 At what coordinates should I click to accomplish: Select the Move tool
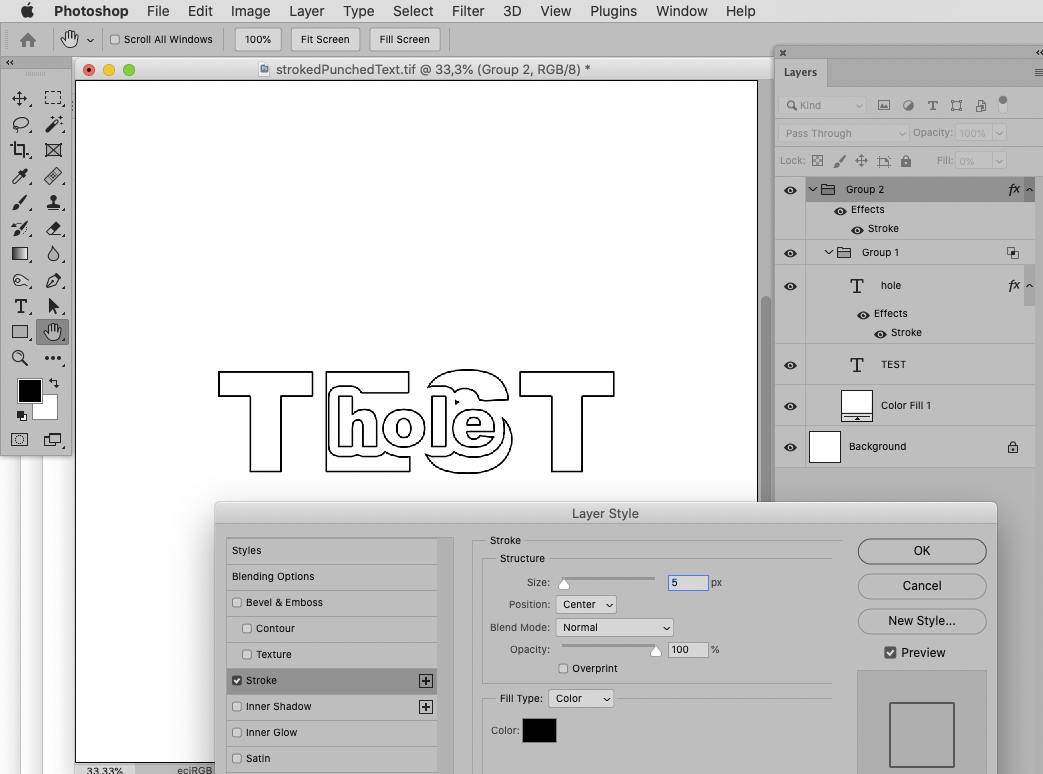click(21, 98)
